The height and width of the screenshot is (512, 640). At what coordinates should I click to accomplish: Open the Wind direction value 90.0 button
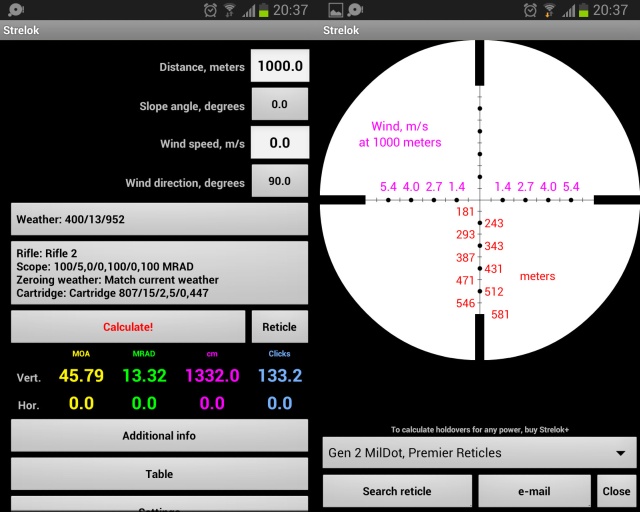click(x=280, y=181)
